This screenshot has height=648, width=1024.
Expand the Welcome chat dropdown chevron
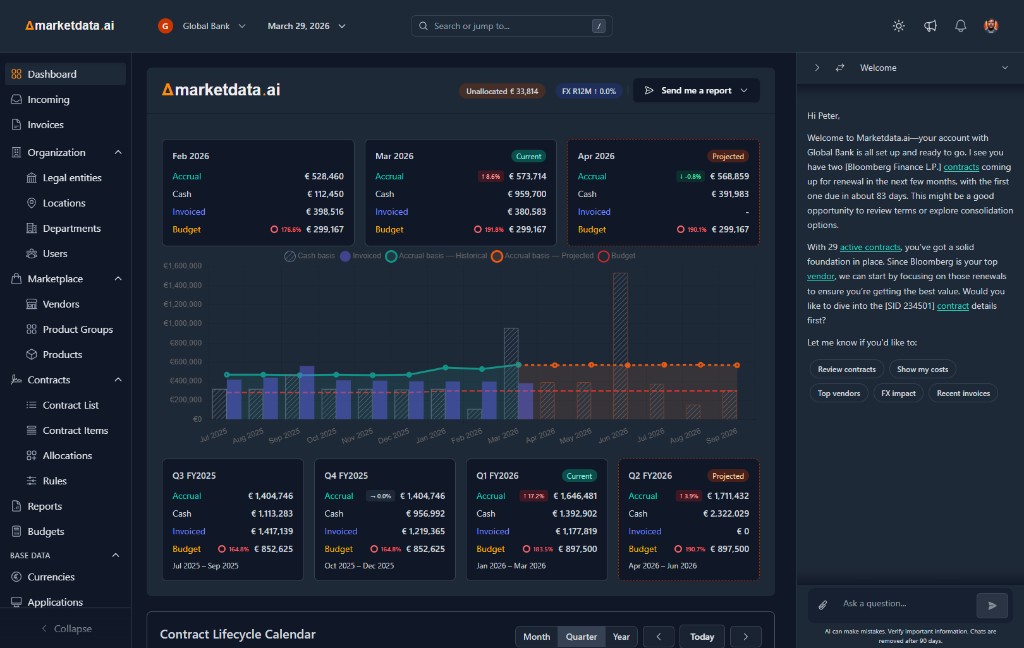tap(1004, 67)
